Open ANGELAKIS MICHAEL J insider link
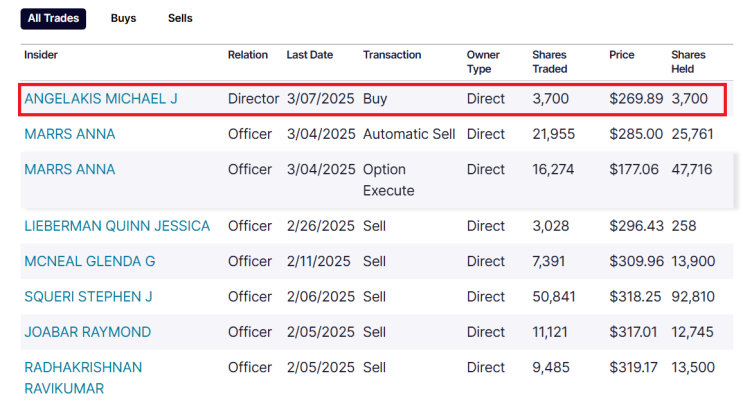Screen dimensions: 743x405 coord(100,99)
